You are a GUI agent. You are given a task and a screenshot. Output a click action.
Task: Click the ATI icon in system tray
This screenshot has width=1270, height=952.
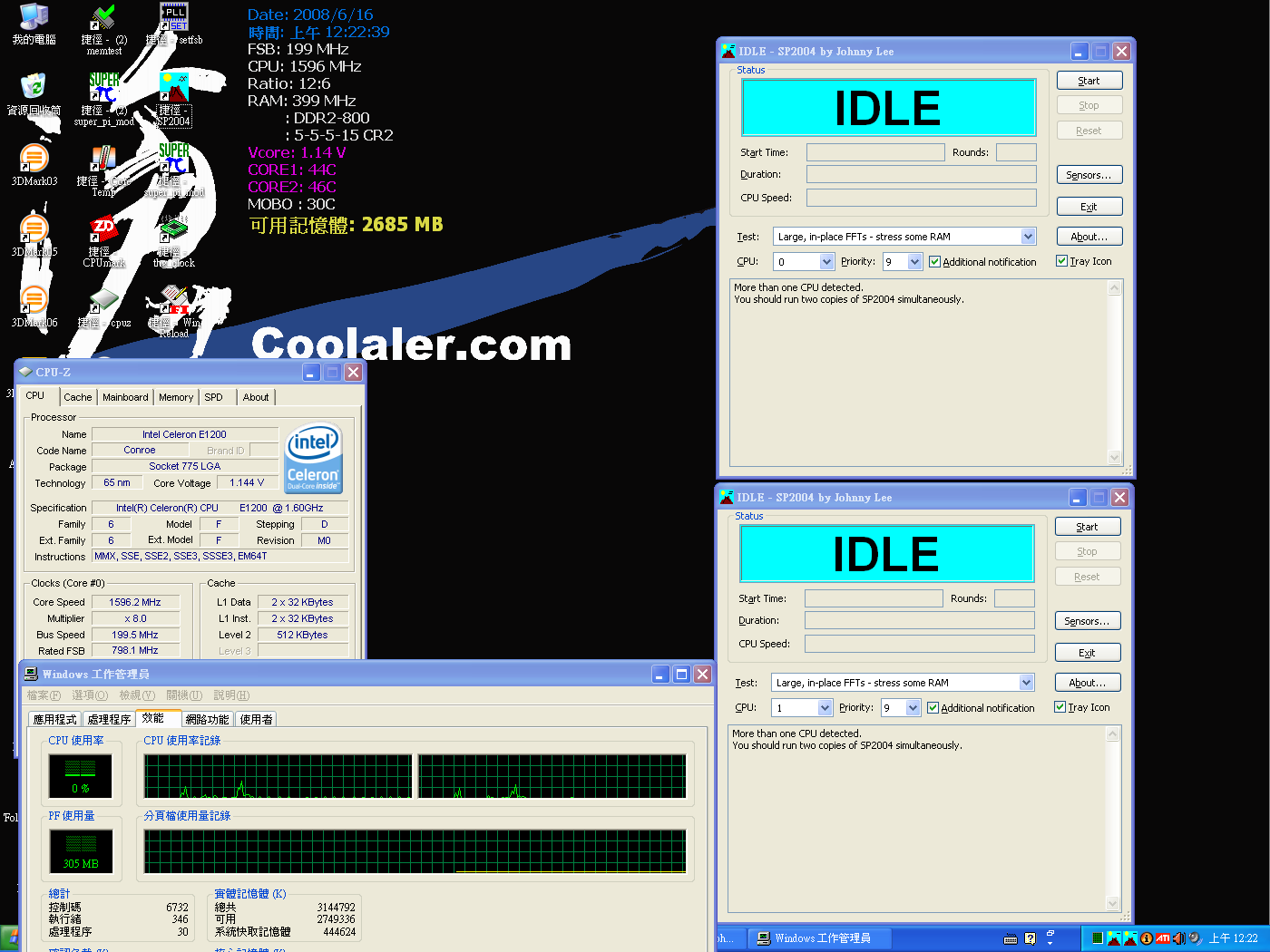(x=1162, y=938)
